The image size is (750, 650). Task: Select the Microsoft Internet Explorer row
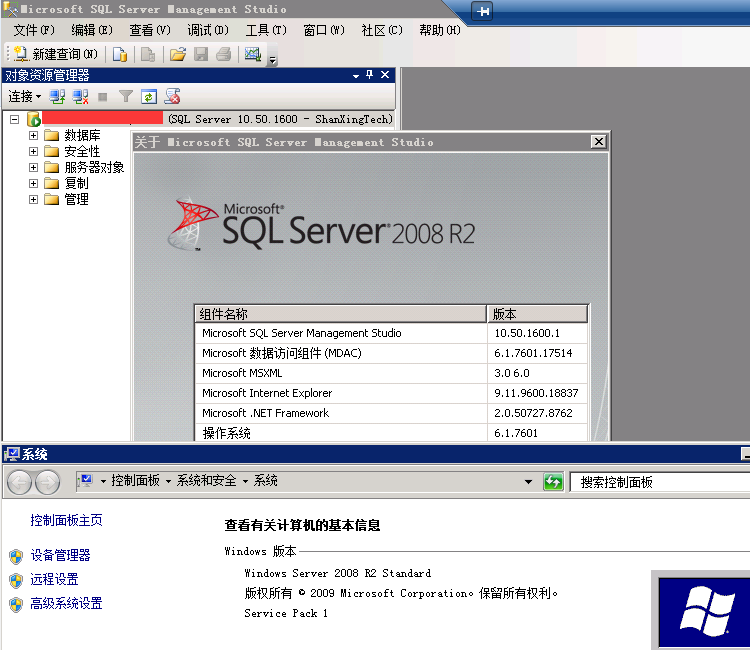pos(391,393)
